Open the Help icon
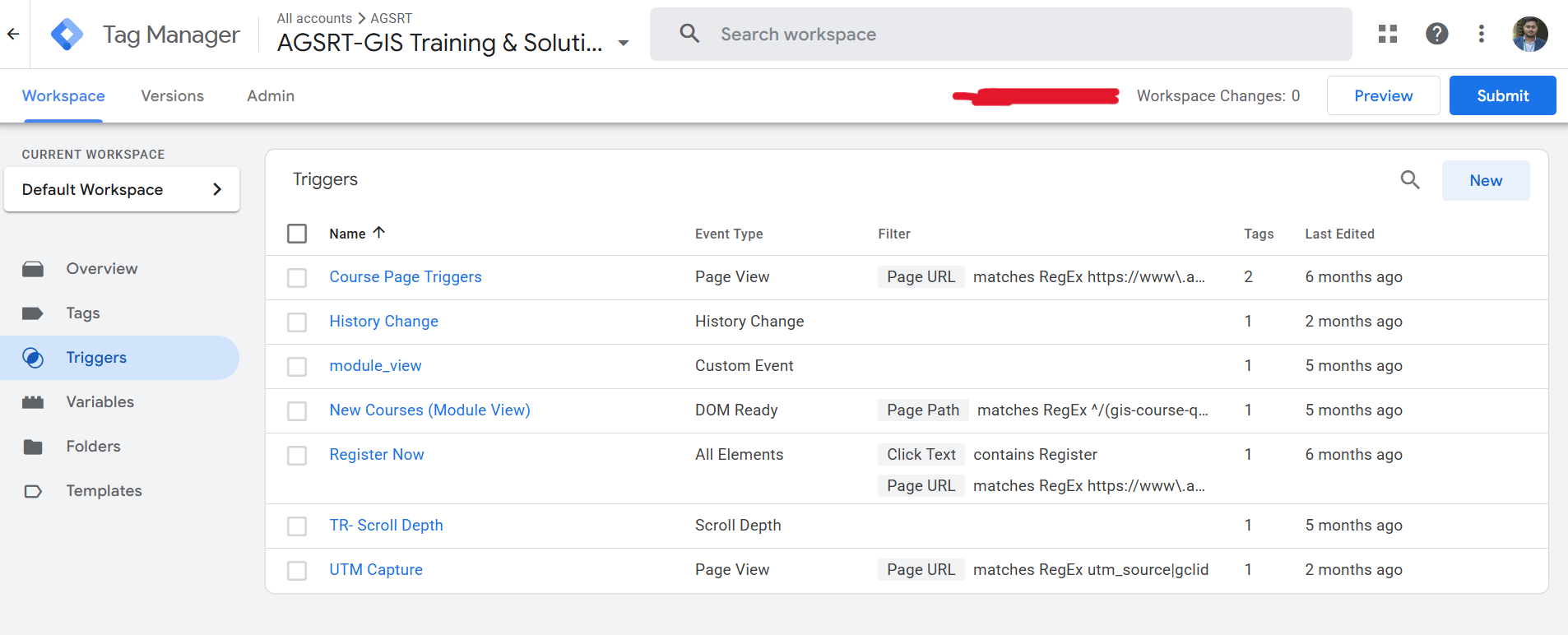The height and width of the screenshot is (635, 1568). click(1437, 34)
